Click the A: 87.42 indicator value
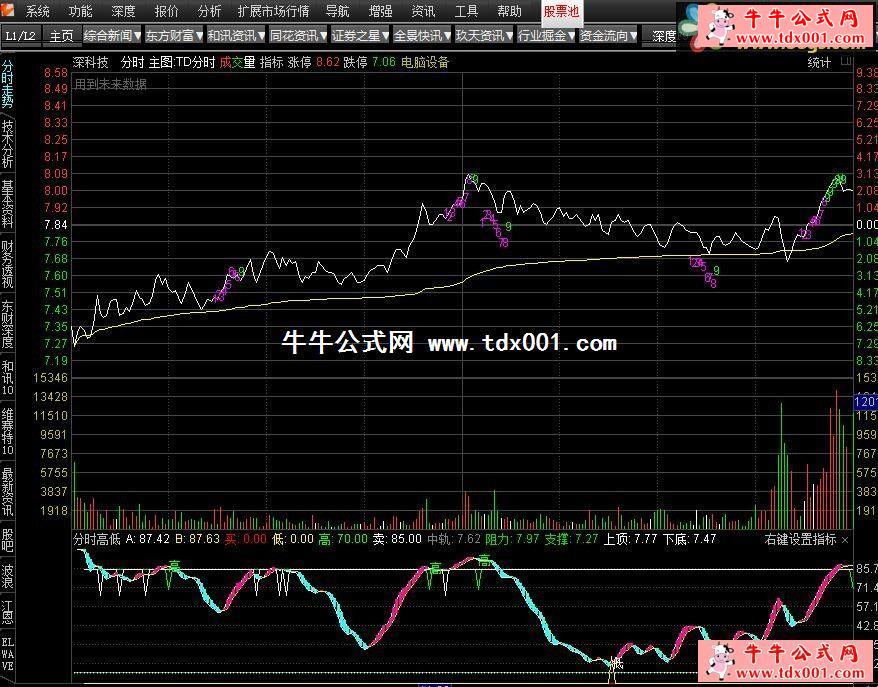 click(x=147, y=539)
